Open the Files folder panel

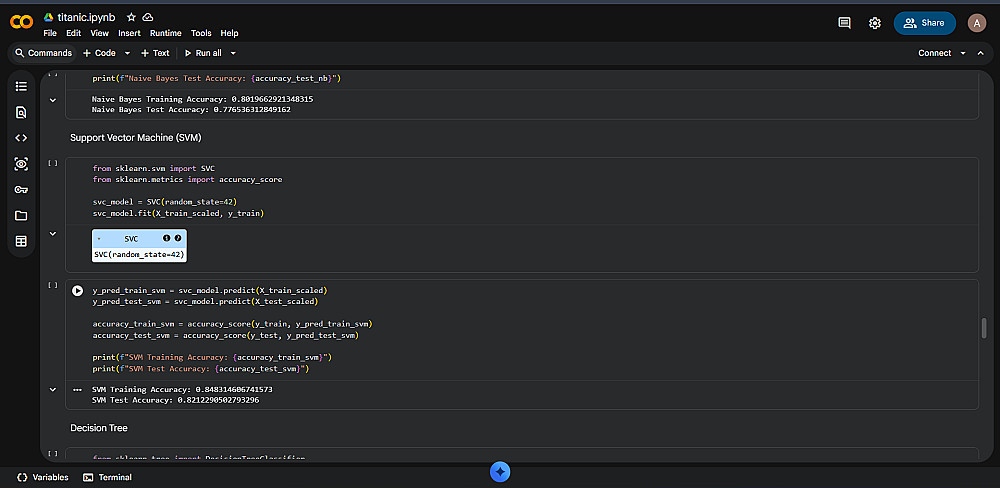coord(21,216)
